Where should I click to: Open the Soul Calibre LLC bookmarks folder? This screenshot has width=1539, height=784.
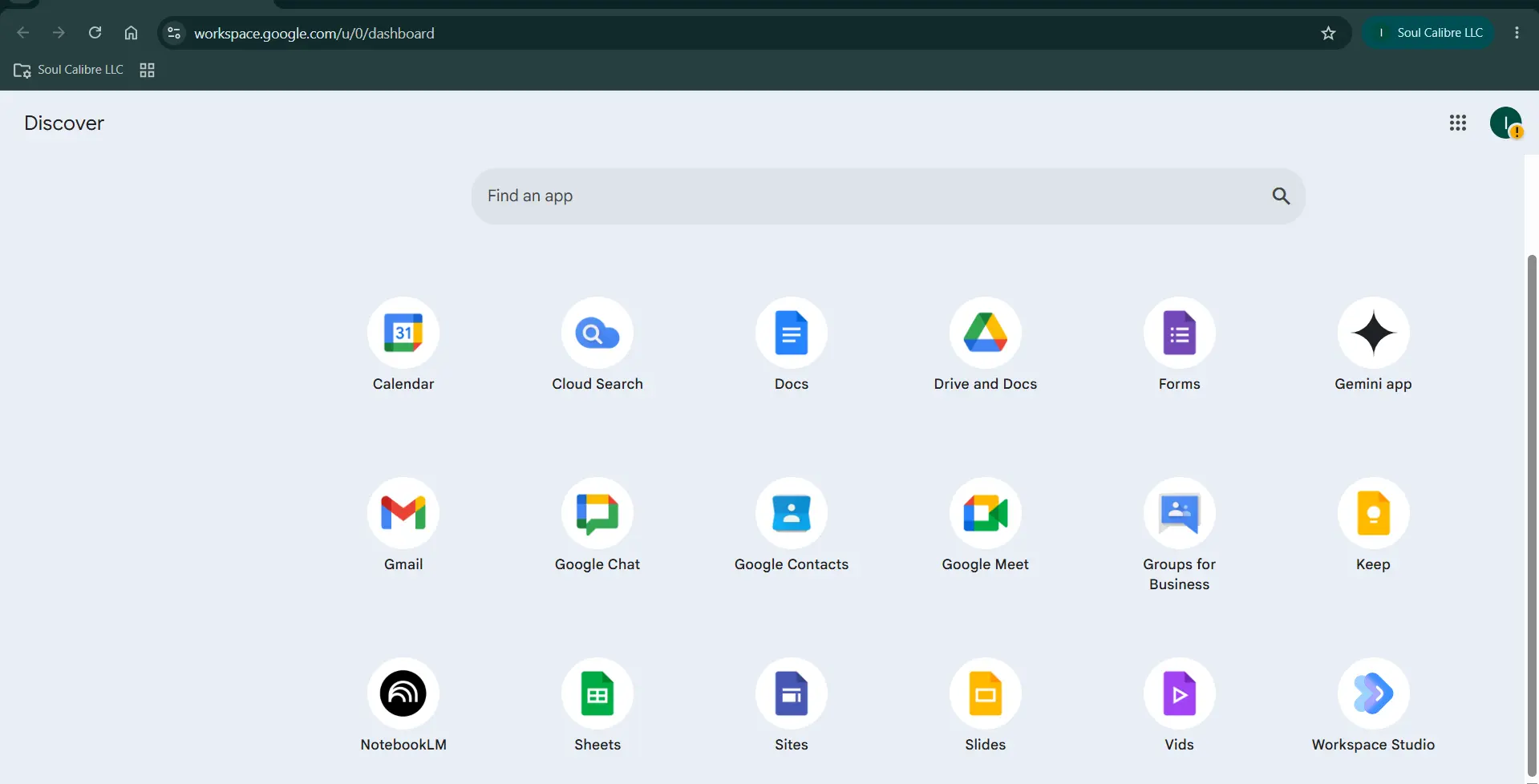(69, 70)
